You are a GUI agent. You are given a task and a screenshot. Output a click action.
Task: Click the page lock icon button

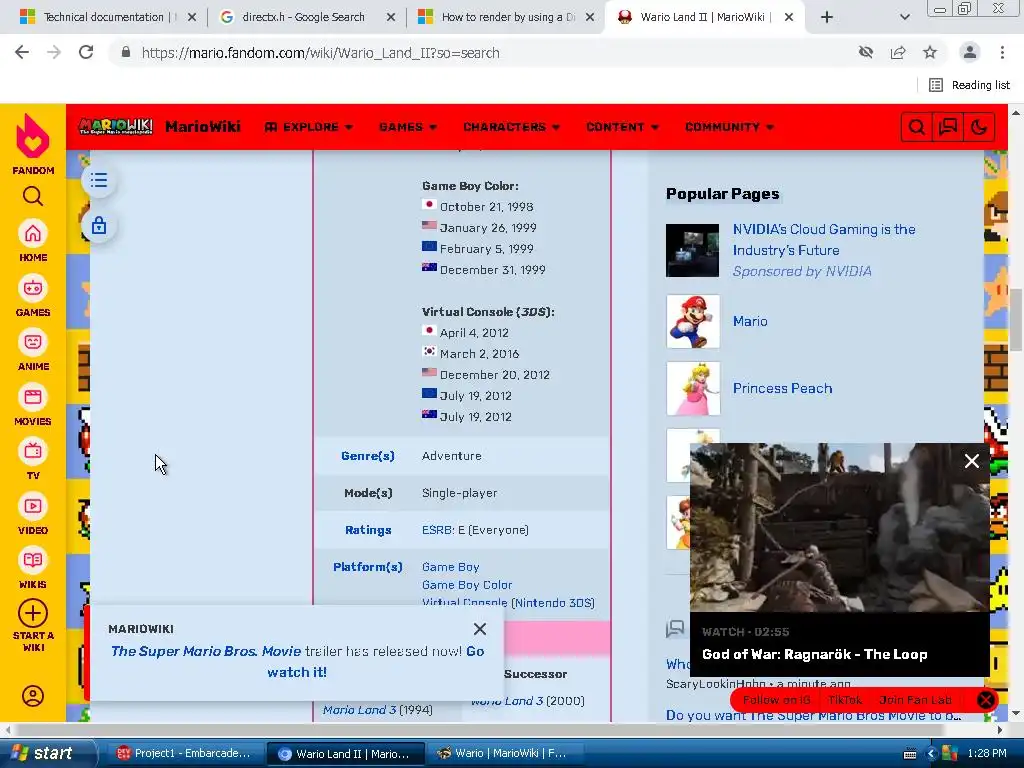click(99, 226)
